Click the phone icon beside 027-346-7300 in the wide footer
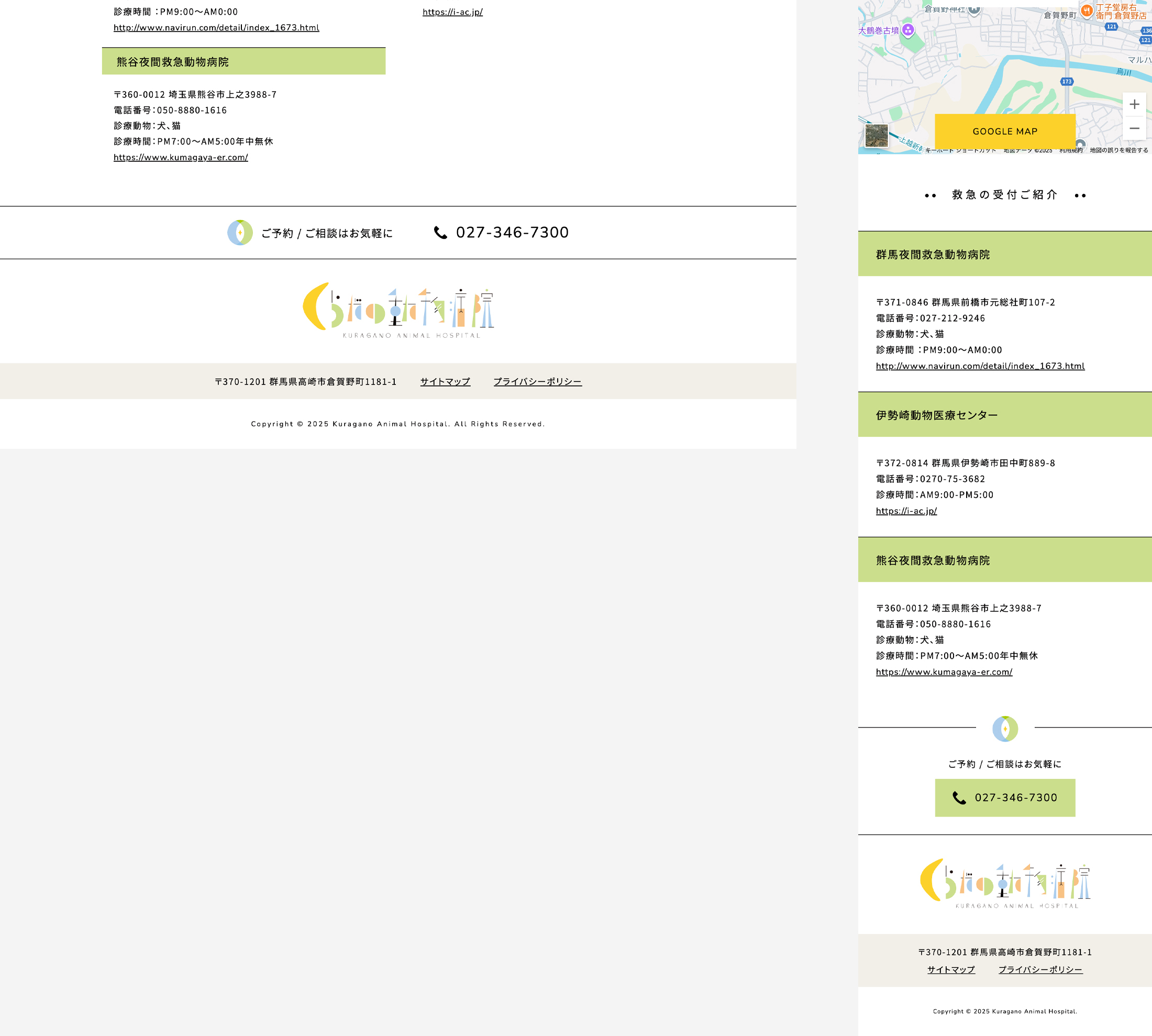The width and height of the screenshot is (1152, 1036). (440, 233)
